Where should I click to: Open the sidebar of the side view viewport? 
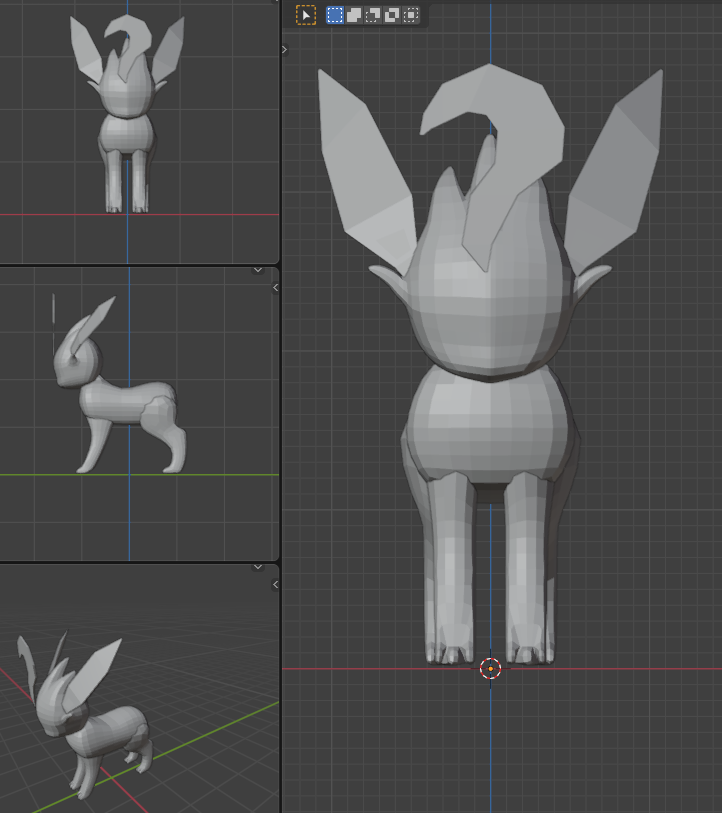[276, 288]
